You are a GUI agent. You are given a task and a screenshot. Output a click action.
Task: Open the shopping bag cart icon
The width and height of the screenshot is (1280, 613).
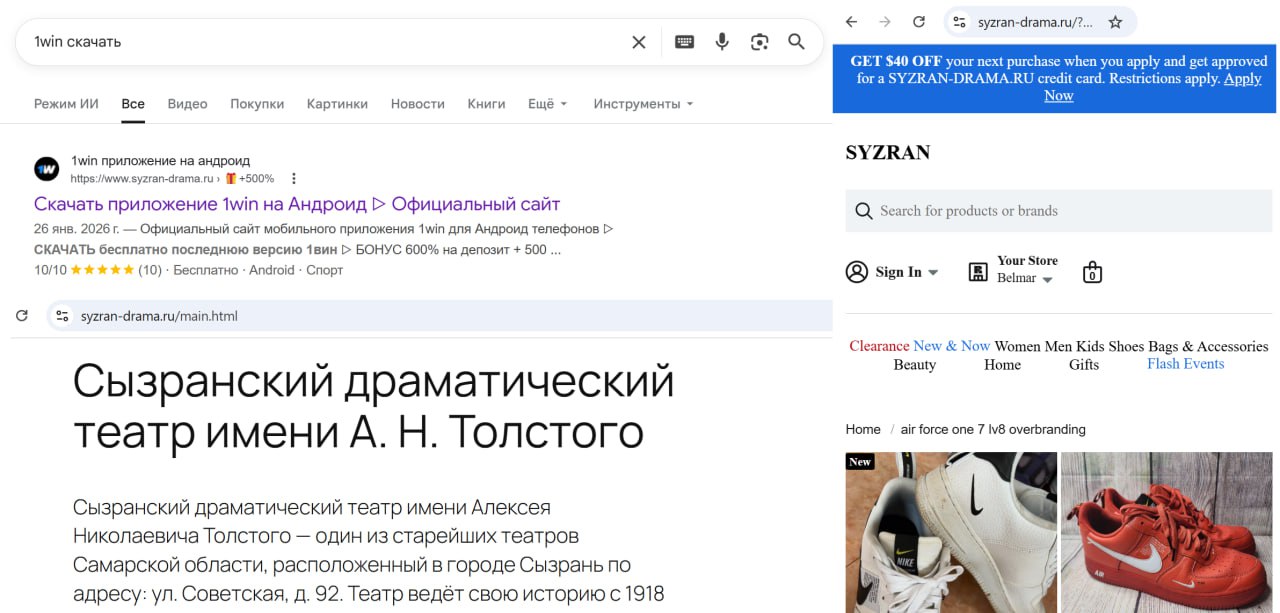1092,272
